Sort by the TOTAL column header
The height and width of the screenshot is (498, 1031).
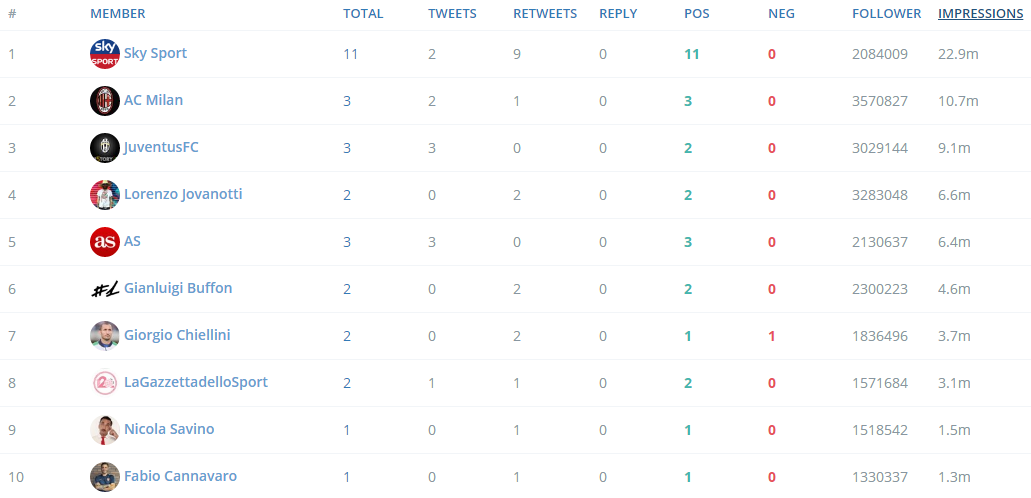tap(363, 13)
